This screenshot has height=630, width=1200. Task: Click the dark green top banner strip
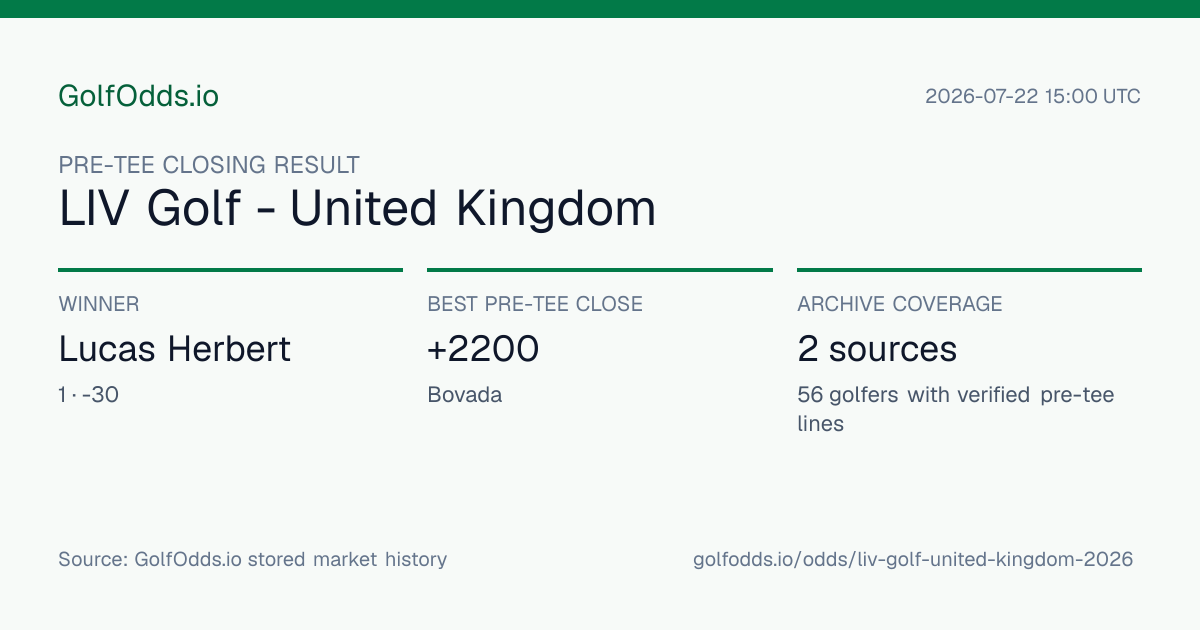pyautogui.click(x=600, y=9)
